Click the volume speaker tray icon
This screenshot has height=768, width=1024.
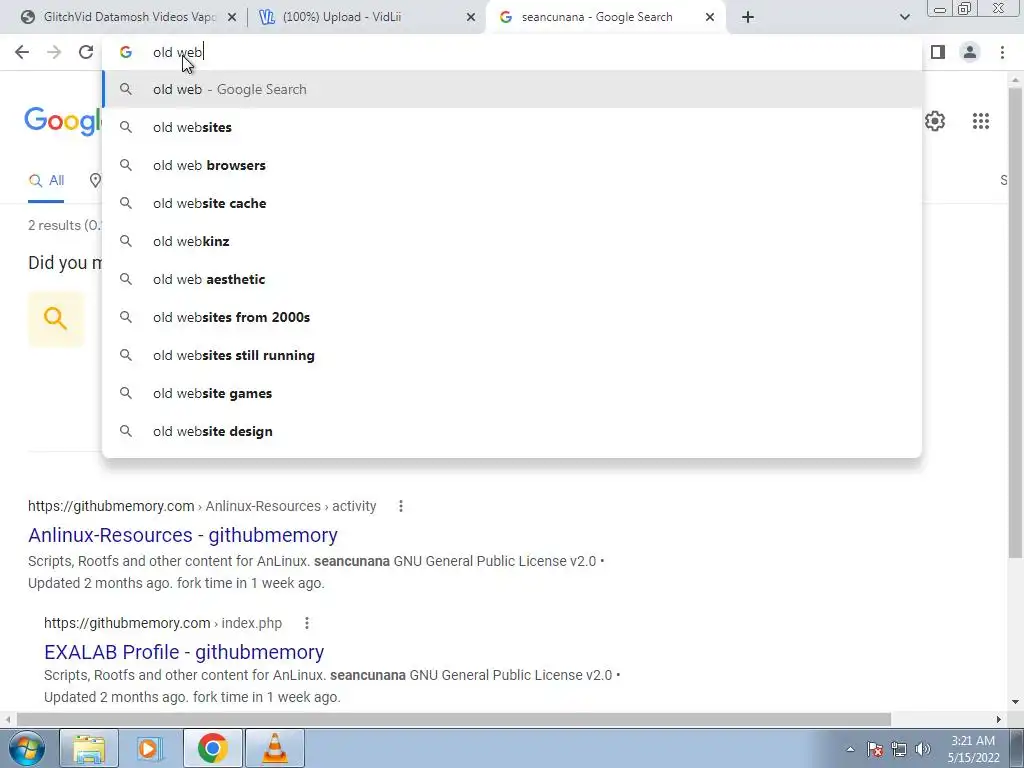pos(922,749)
